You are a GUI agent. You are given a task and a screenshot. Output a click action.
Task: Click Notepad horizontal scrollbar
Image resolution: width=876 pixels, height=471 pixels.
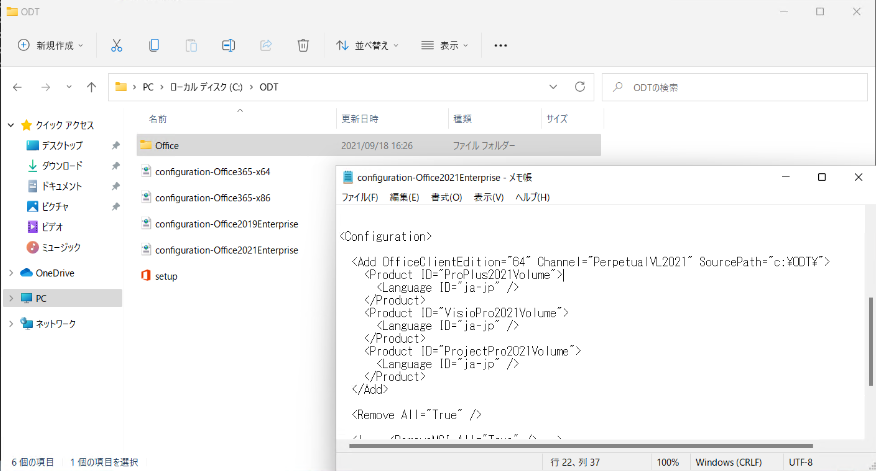coord(581,446)
